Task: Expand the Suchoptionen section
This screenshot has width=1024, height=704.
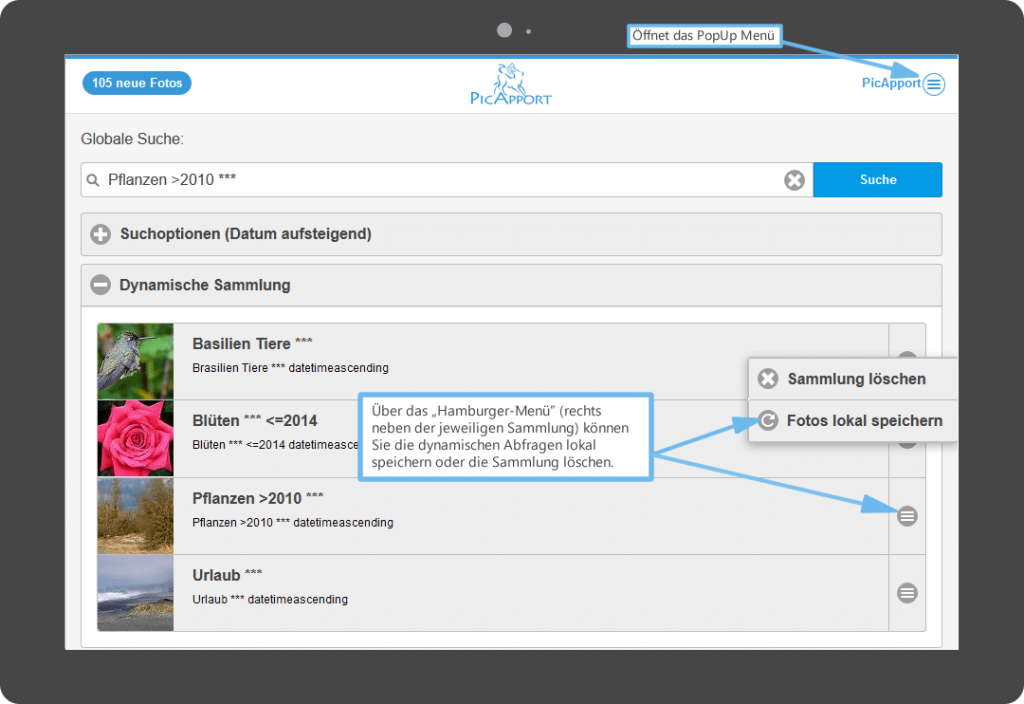Action: pyautogui.click(x=100, y=235)
